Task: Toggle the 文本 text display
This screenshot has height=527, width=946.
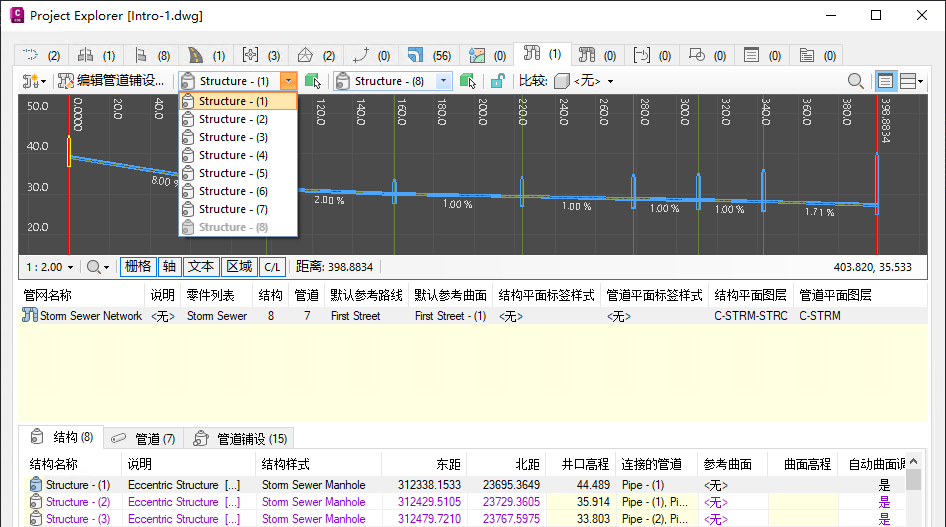Action: tap(201, 267)
